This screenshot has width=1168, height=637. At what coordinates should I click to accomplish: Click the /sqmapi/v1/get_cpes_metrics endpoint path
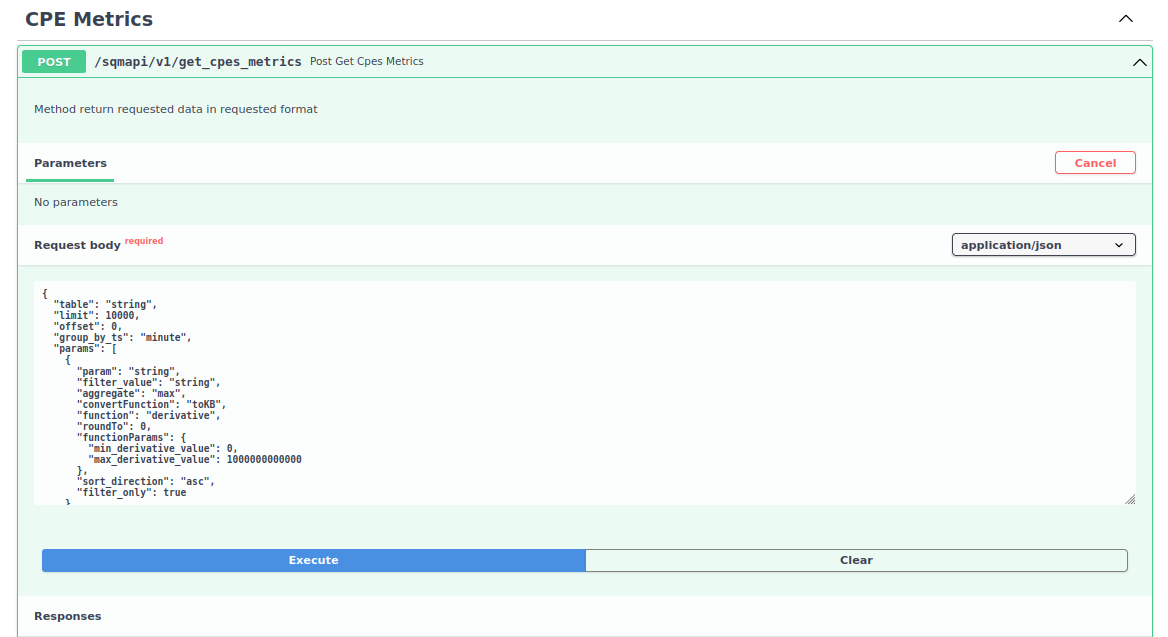pos(197,62)
